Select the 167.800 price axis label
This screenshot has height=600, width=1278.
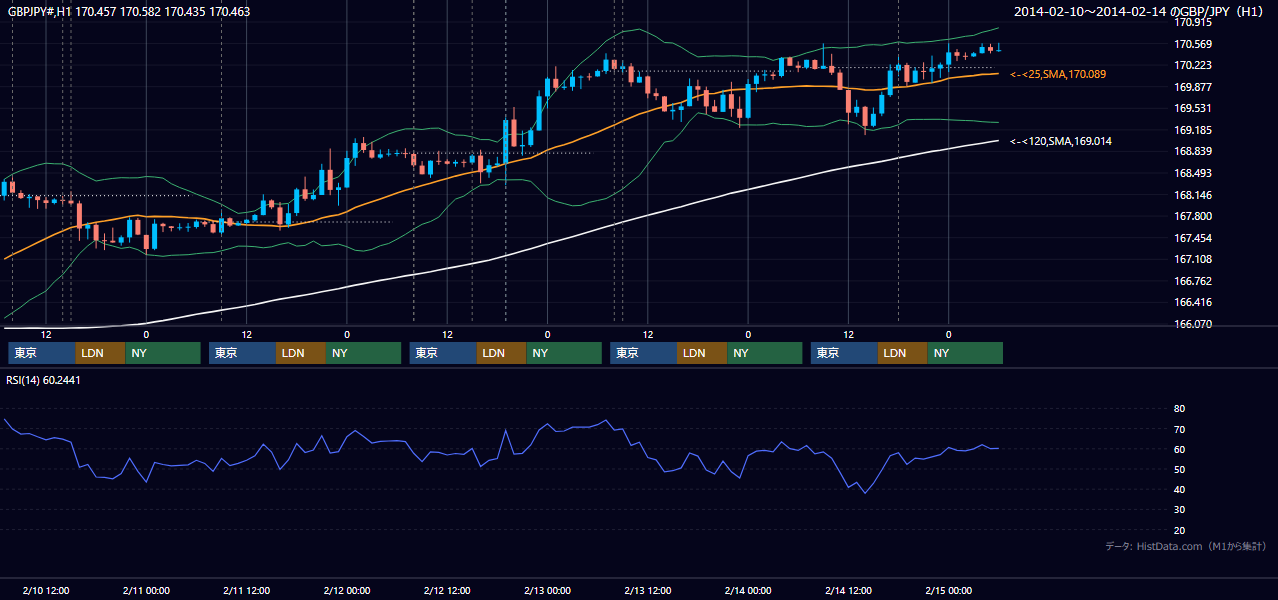pos(1193,216)
